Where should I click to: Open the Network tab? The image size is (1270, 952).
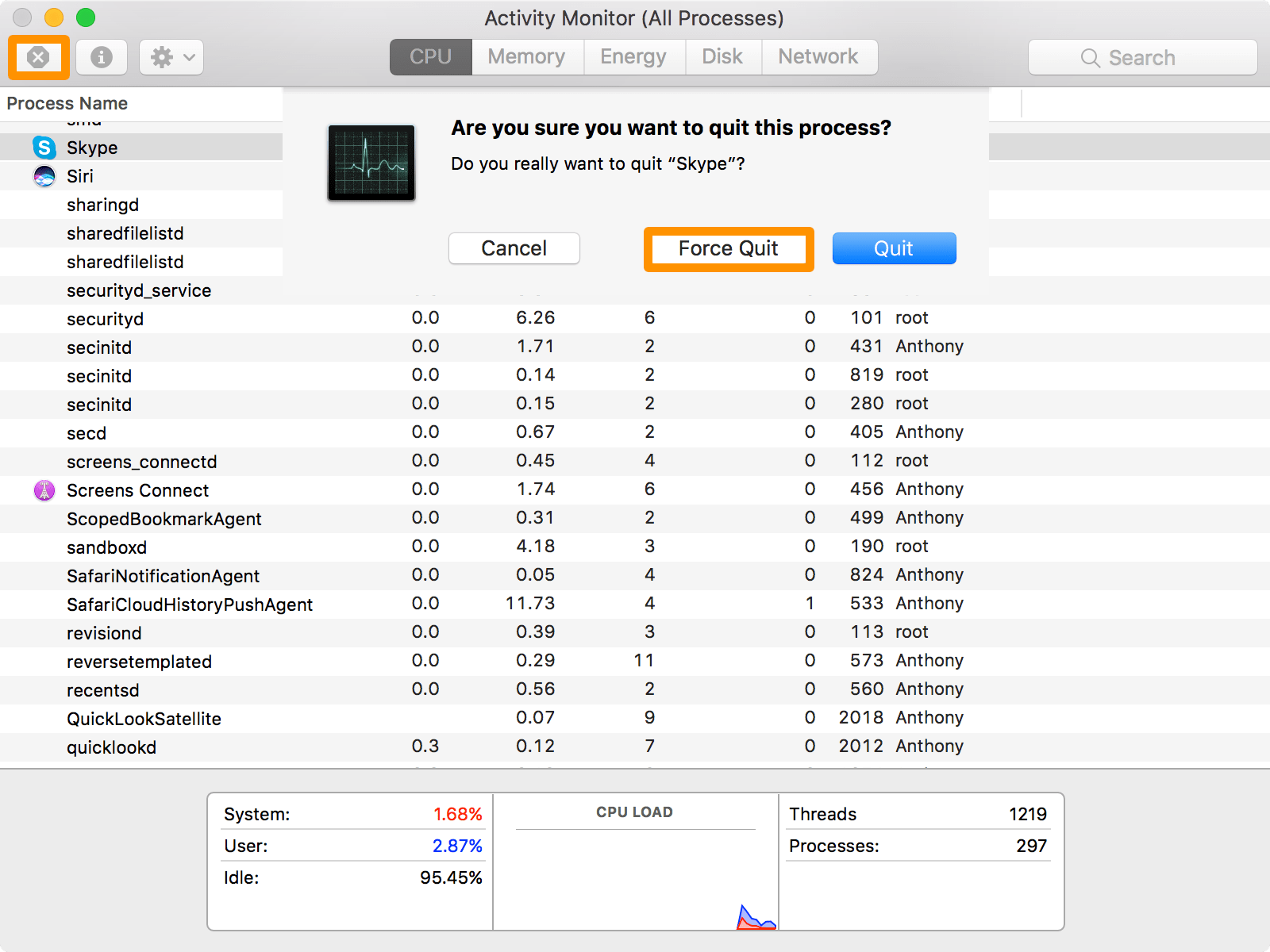click(818, 56)
